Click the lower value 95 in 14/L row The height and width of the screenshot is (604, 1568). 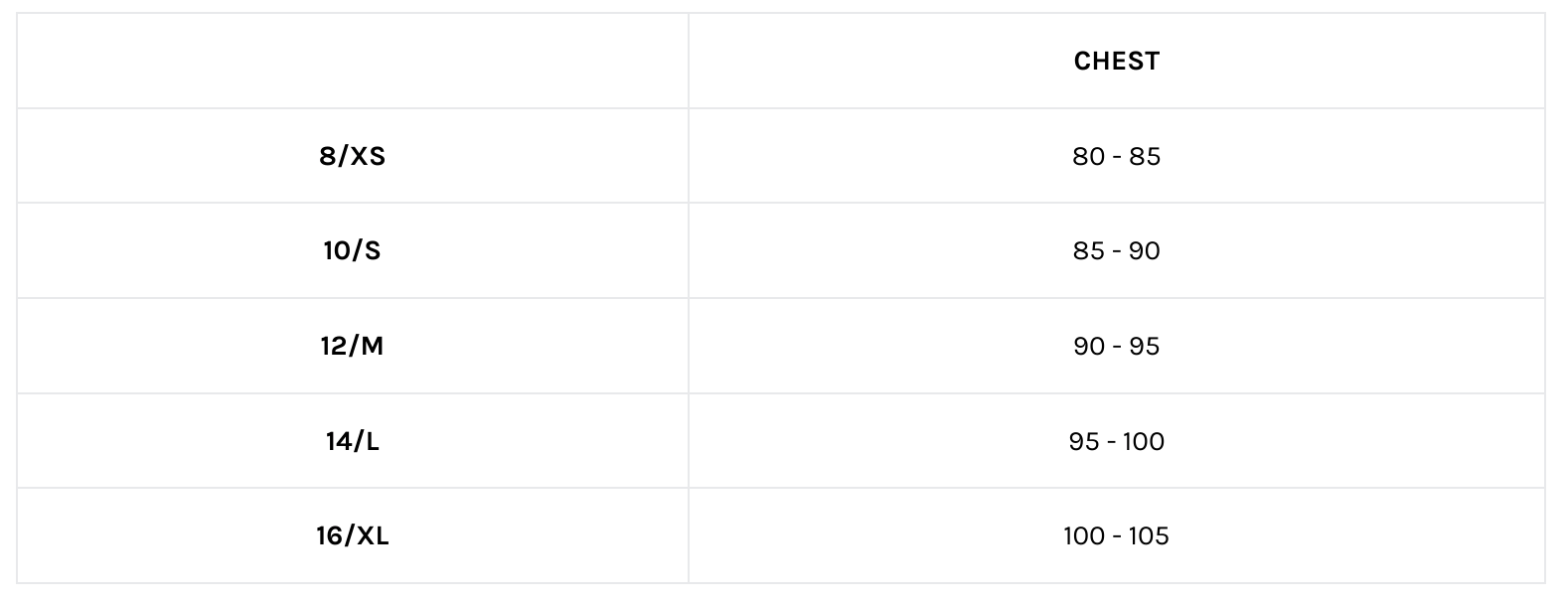pos(1084,441)
